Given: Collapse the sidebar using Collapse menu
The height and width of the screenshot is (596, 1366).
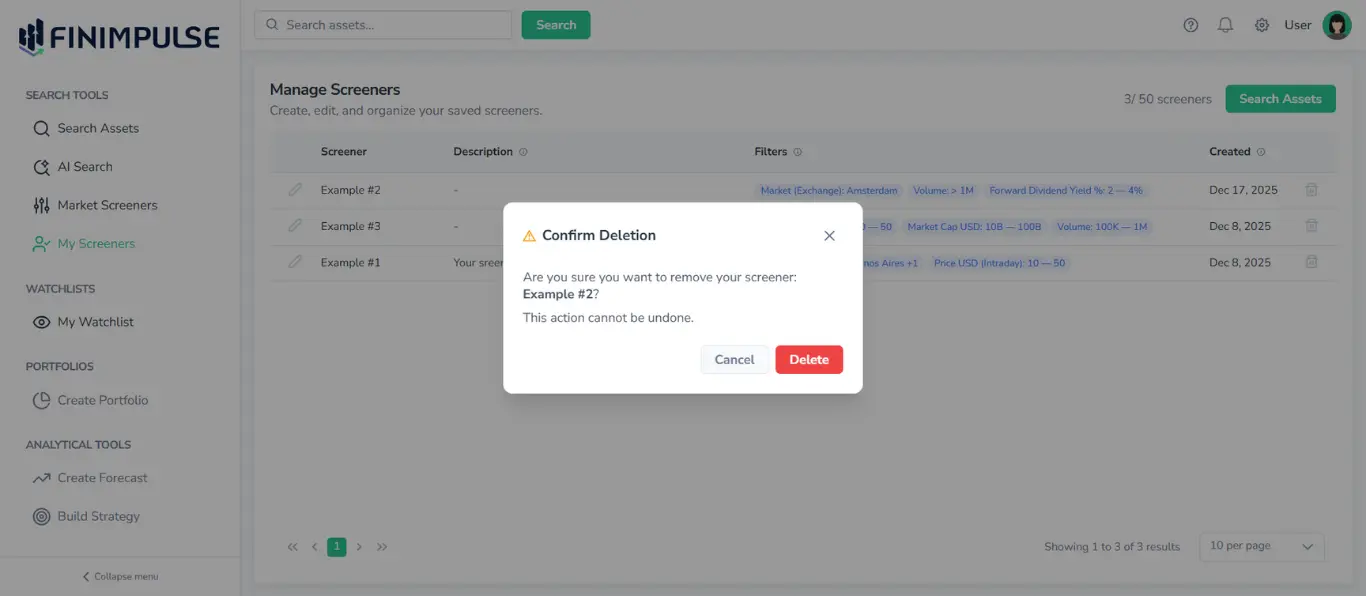Looking at the screenshot, I should pos(119,576).
